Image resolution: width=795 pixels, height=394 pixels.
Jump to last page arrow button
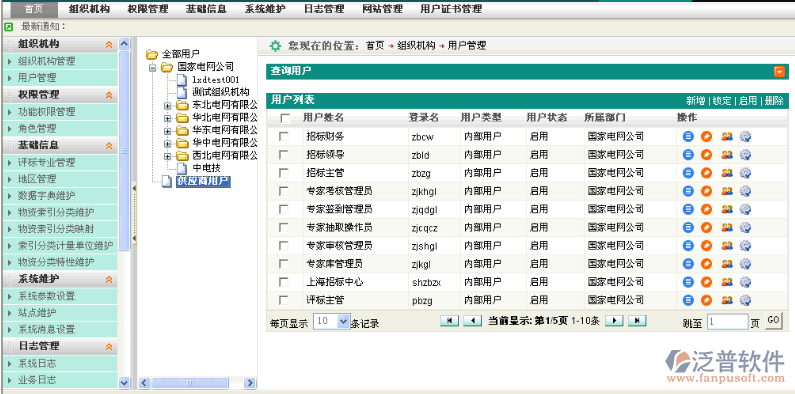pos(637,320)
